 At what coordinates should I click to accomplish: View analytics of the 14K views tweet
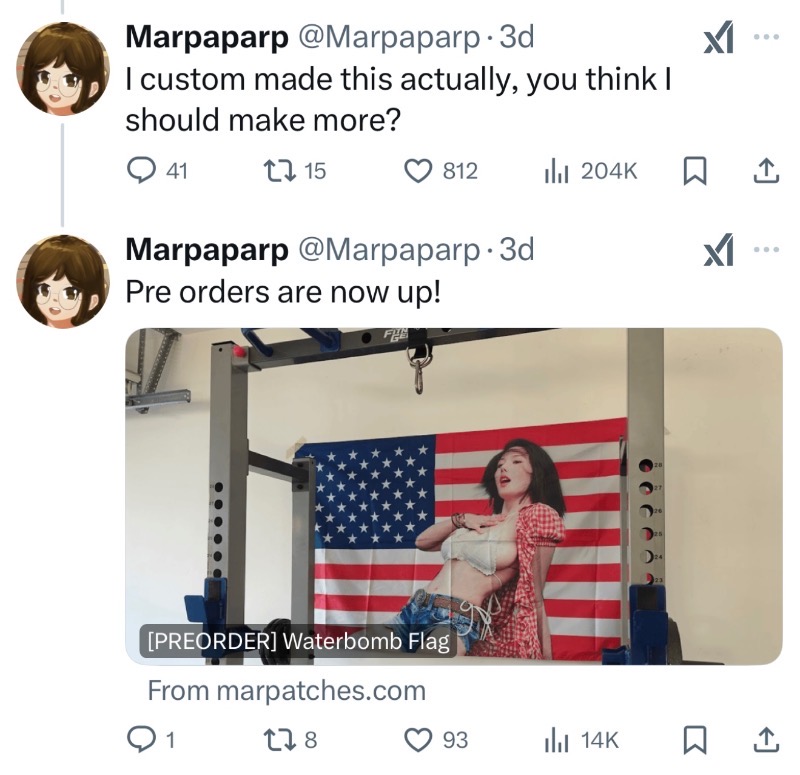[582, 740]
